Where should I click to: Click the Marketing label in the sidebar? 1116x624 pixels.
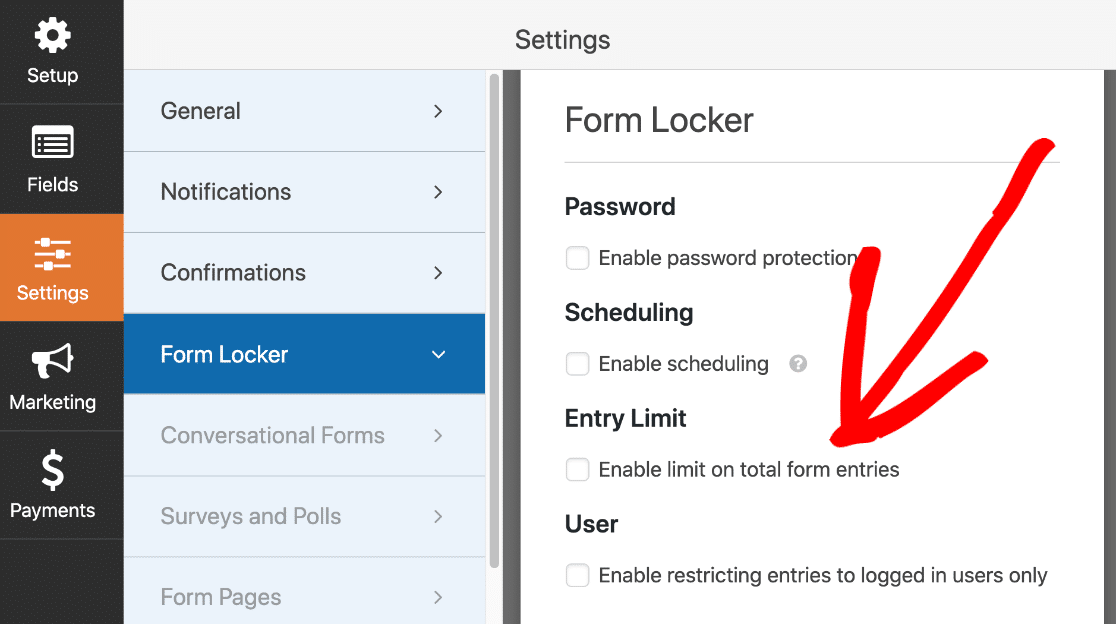point(53,402)
